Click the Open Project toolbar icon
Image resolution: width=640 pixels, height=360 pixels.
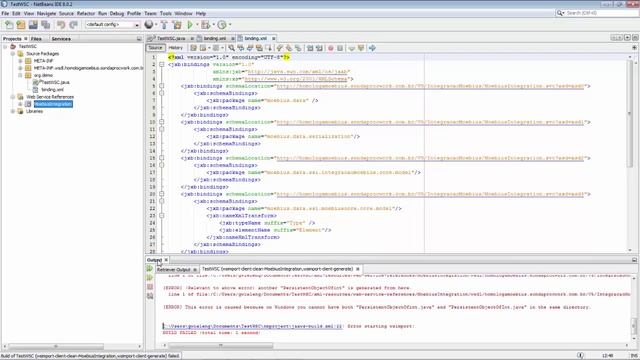click(33, 25)
